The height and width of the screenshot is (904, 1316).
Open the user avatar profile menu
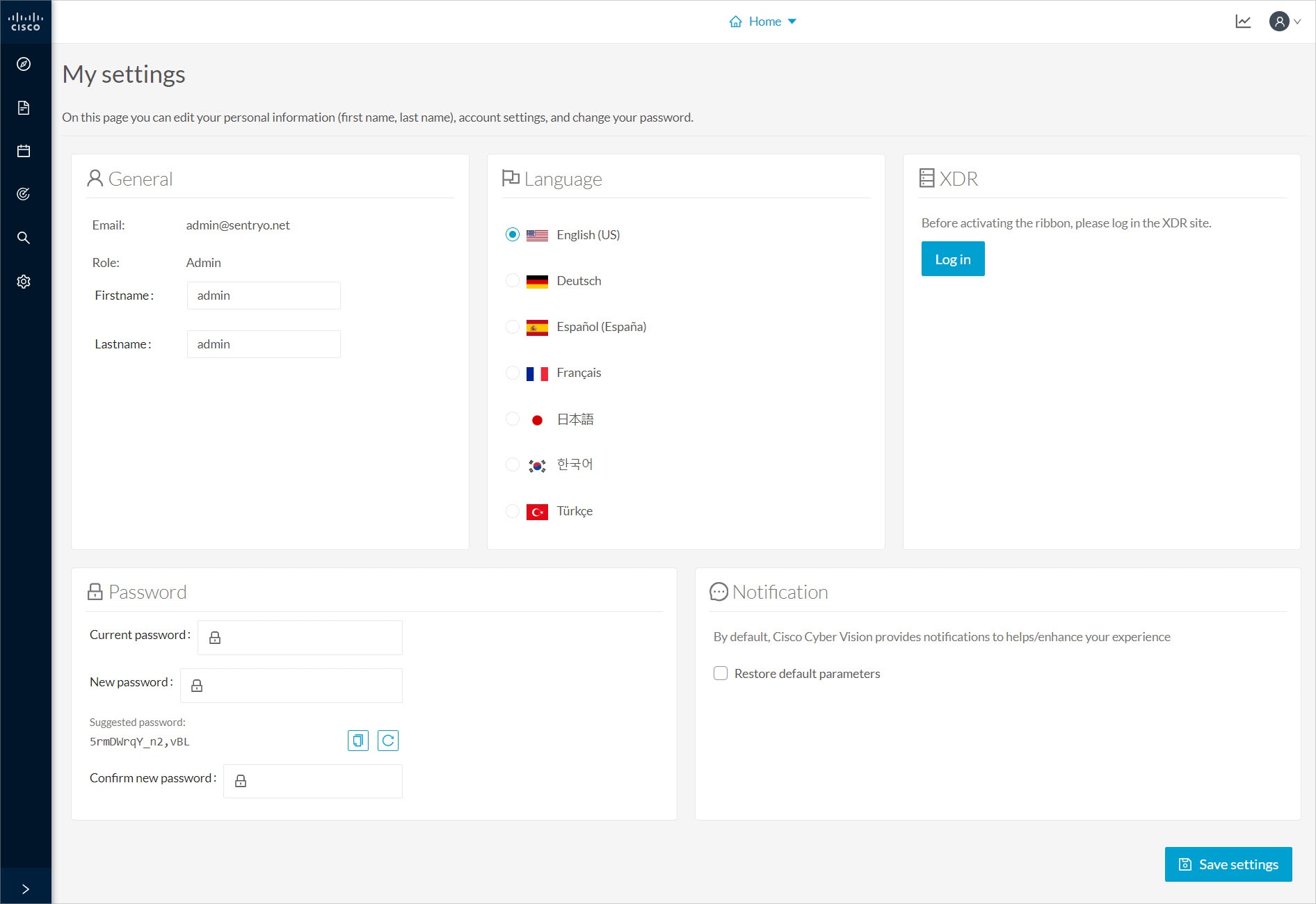click(x=1280, y=22)
